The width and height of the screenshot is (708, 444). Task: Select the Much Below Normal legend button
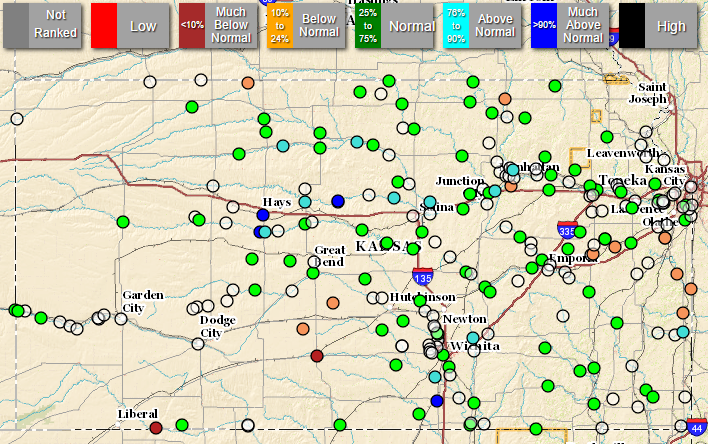click(x=218, y=26)
